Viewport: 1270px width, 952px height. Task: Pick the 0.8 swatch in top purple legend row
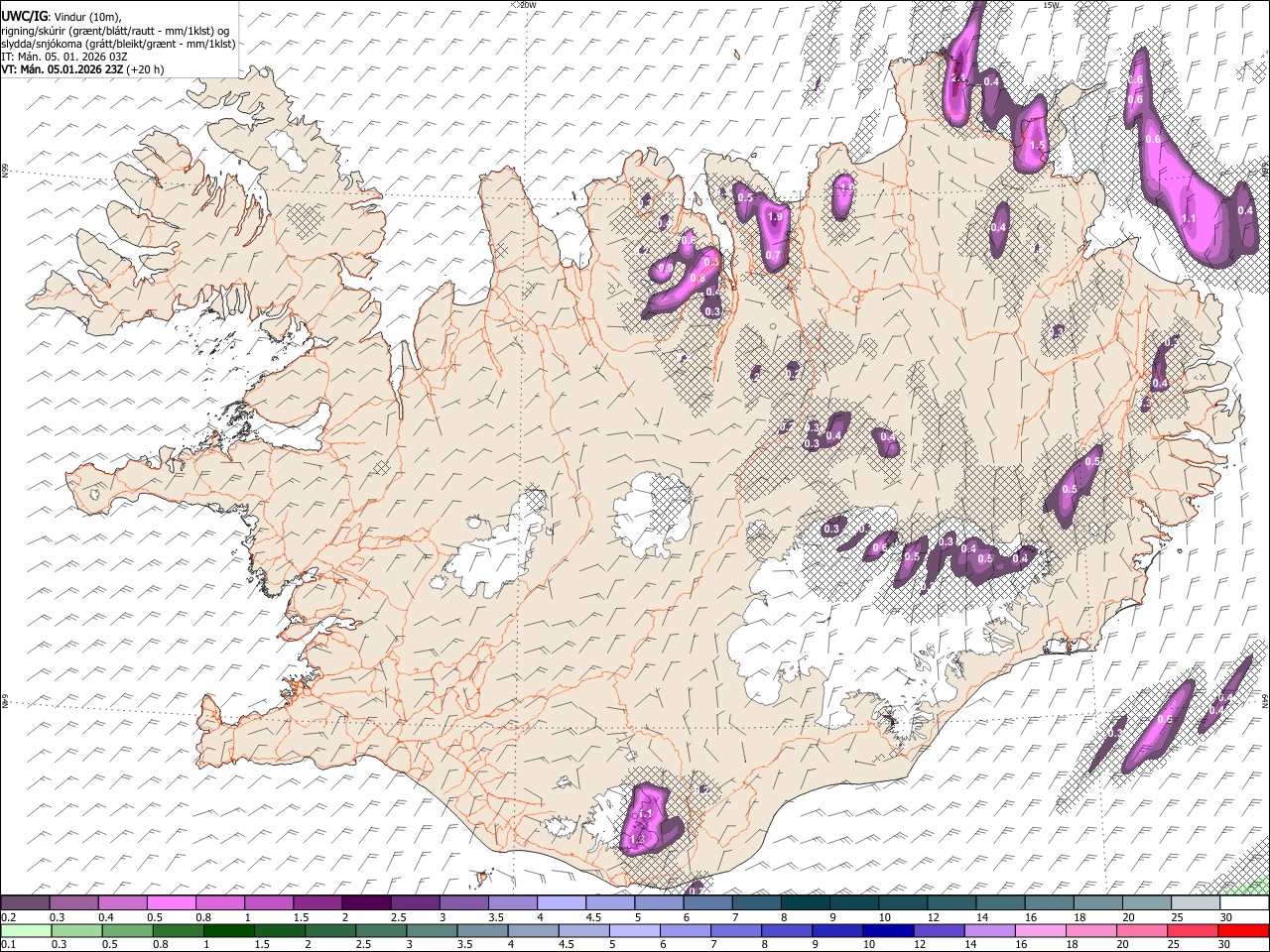coord(219,903)
